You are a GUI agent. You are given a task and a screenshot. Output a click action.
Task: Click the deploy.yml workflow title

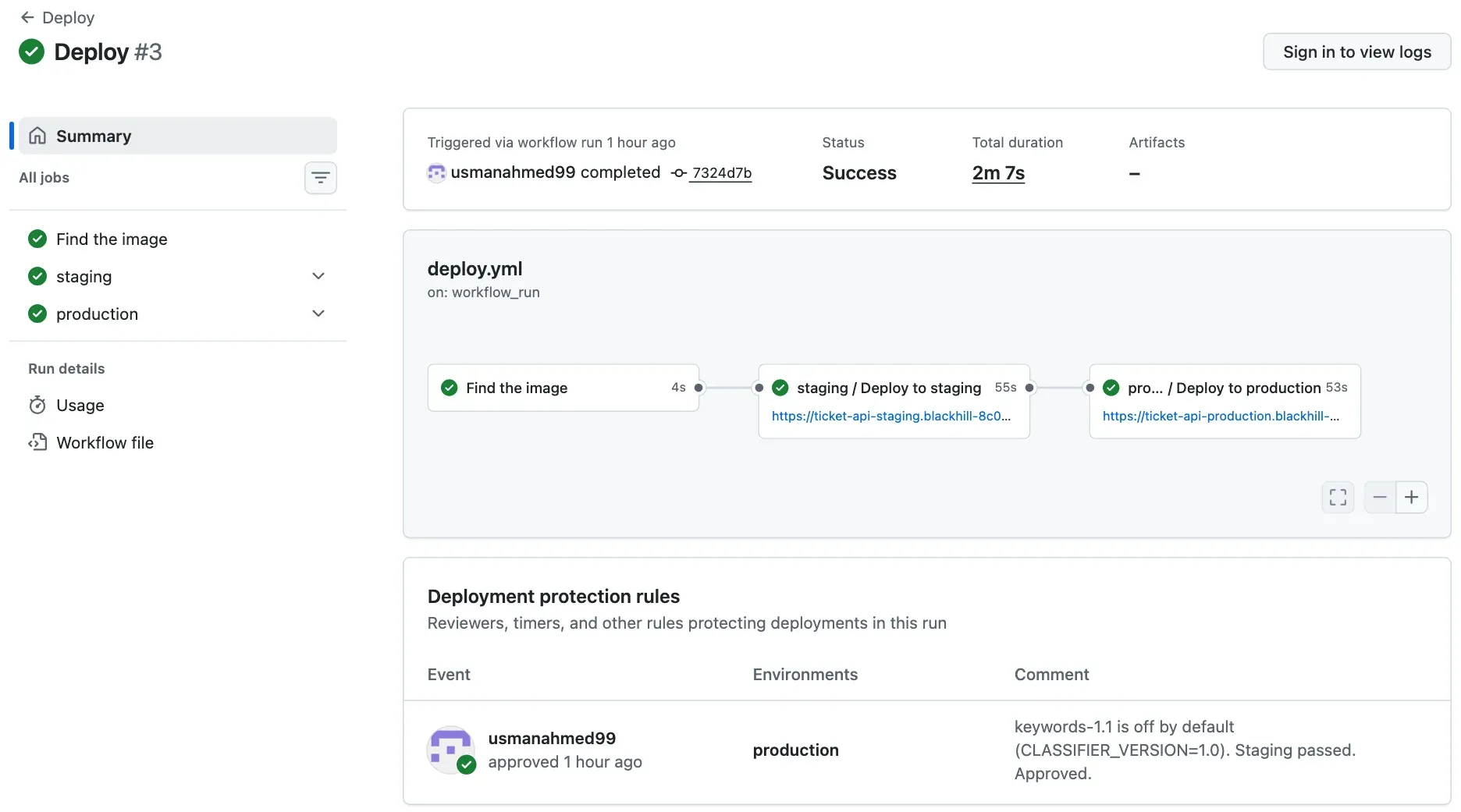tap(475, 268)
